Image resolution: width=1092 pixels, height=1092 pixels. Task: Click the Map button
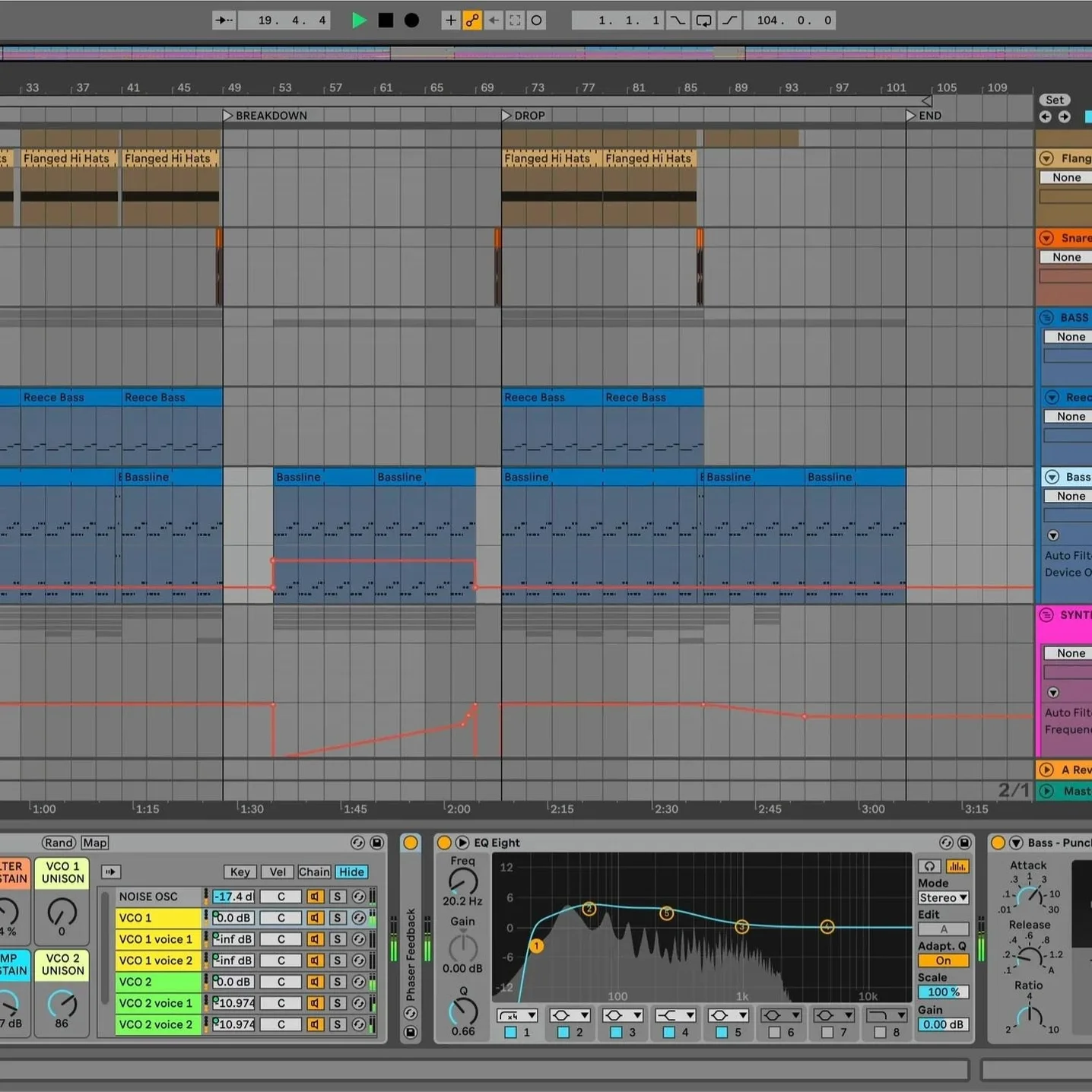[95, 843]
